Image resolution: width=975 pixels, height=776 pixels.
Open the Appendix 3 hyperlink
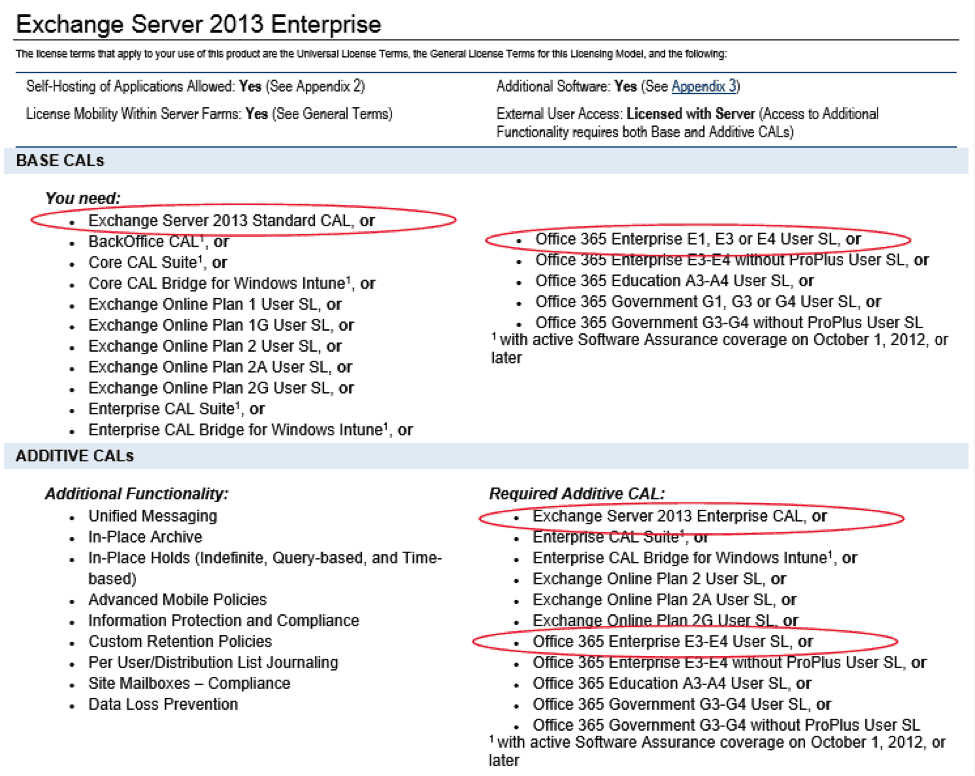coord(704,86)
